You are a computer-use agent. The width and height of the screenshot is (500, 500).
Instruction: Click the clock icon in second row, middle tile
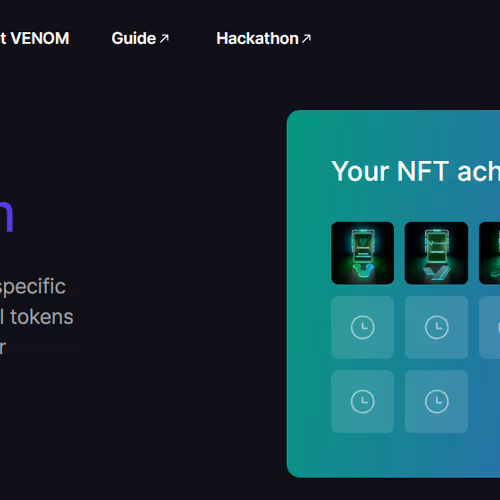tap(437, 327)
